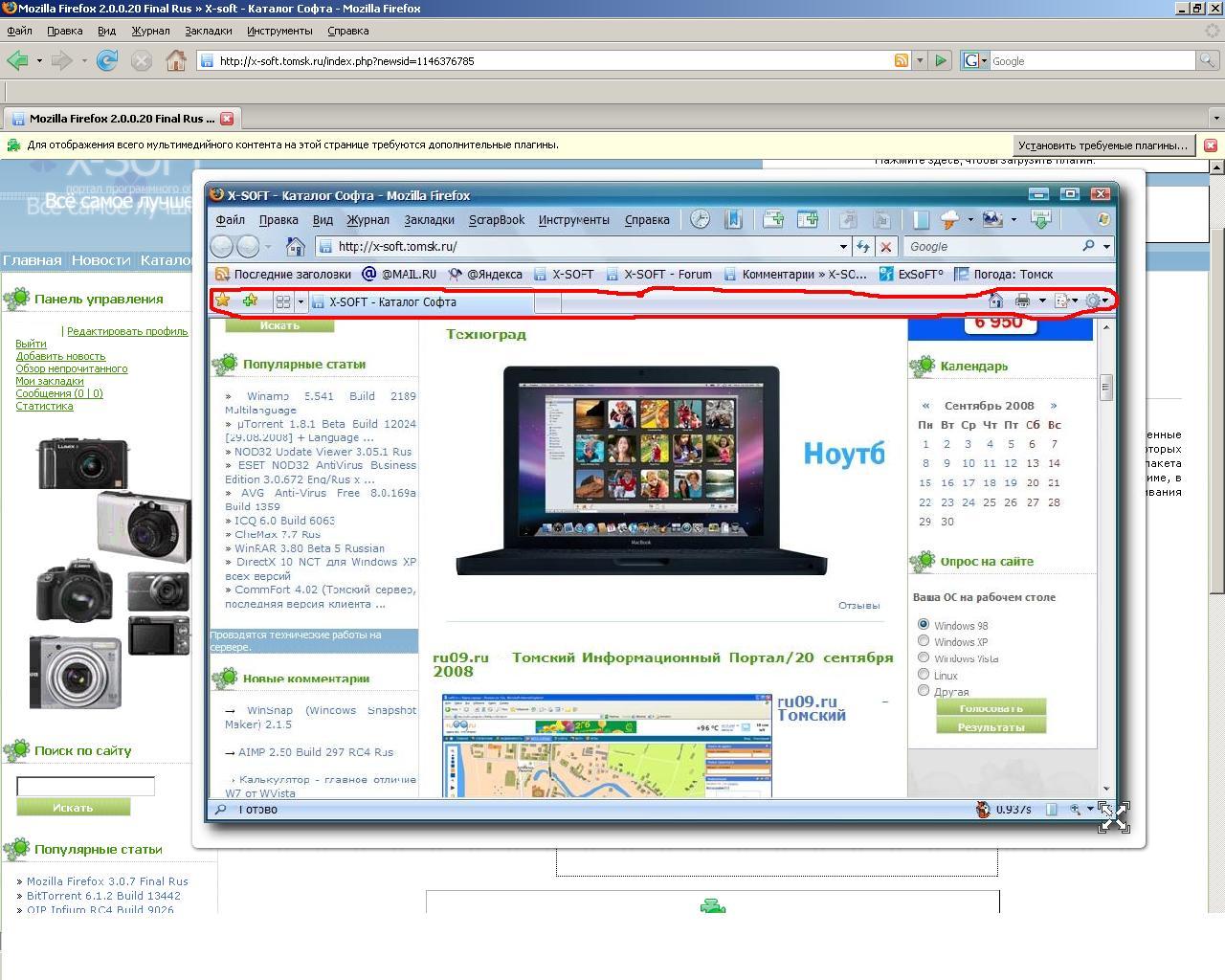
Task: Open the dropdown beside inner tab-group icon
Action: [x=301, y=301]
